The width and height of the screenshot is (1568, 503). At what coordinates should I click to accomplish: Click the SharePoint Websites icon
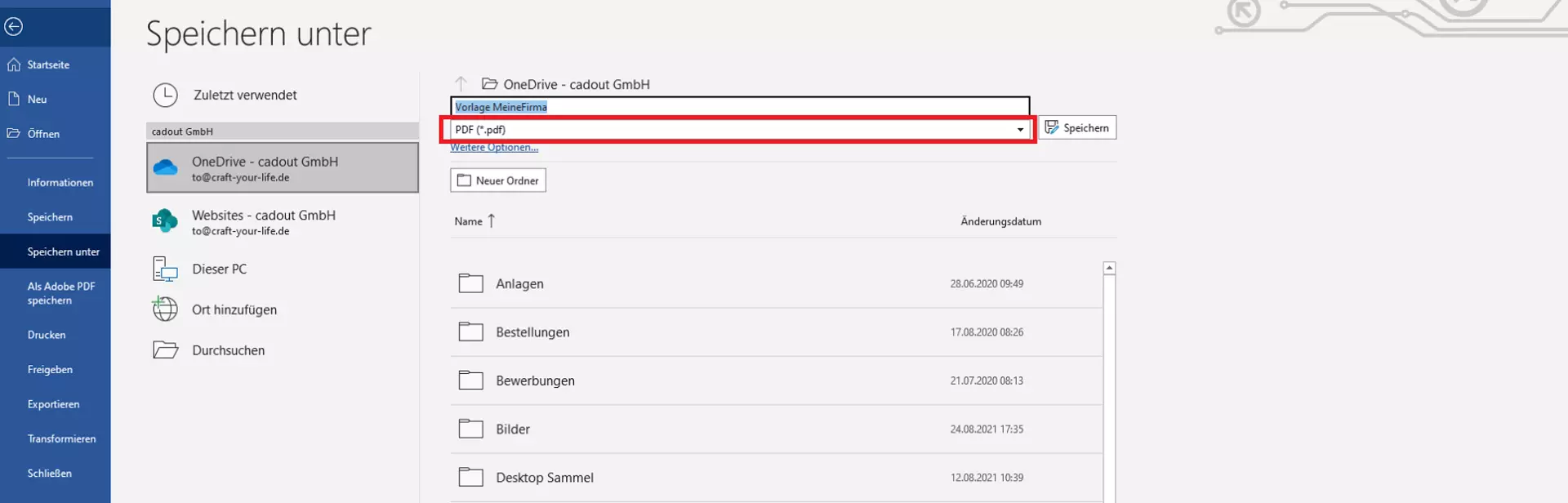pos(165,220)
